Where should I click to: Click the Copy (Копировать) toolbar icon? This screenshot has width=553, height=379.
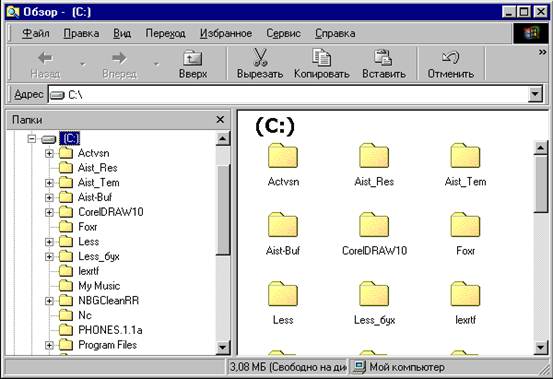coord(321,57)
